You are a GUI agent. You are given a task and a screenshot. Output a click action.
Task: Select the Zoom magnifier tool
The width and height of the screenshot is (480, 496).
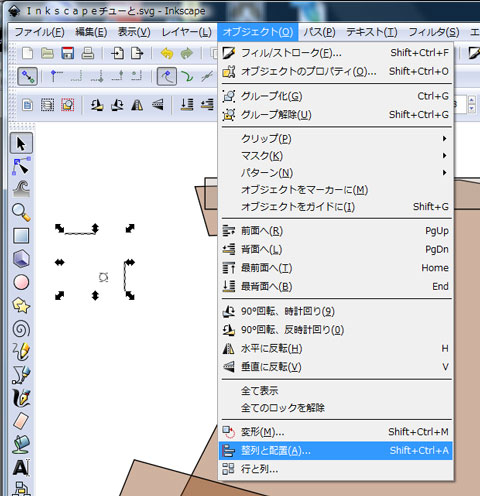pyautogui.click(x=21, y=212)
